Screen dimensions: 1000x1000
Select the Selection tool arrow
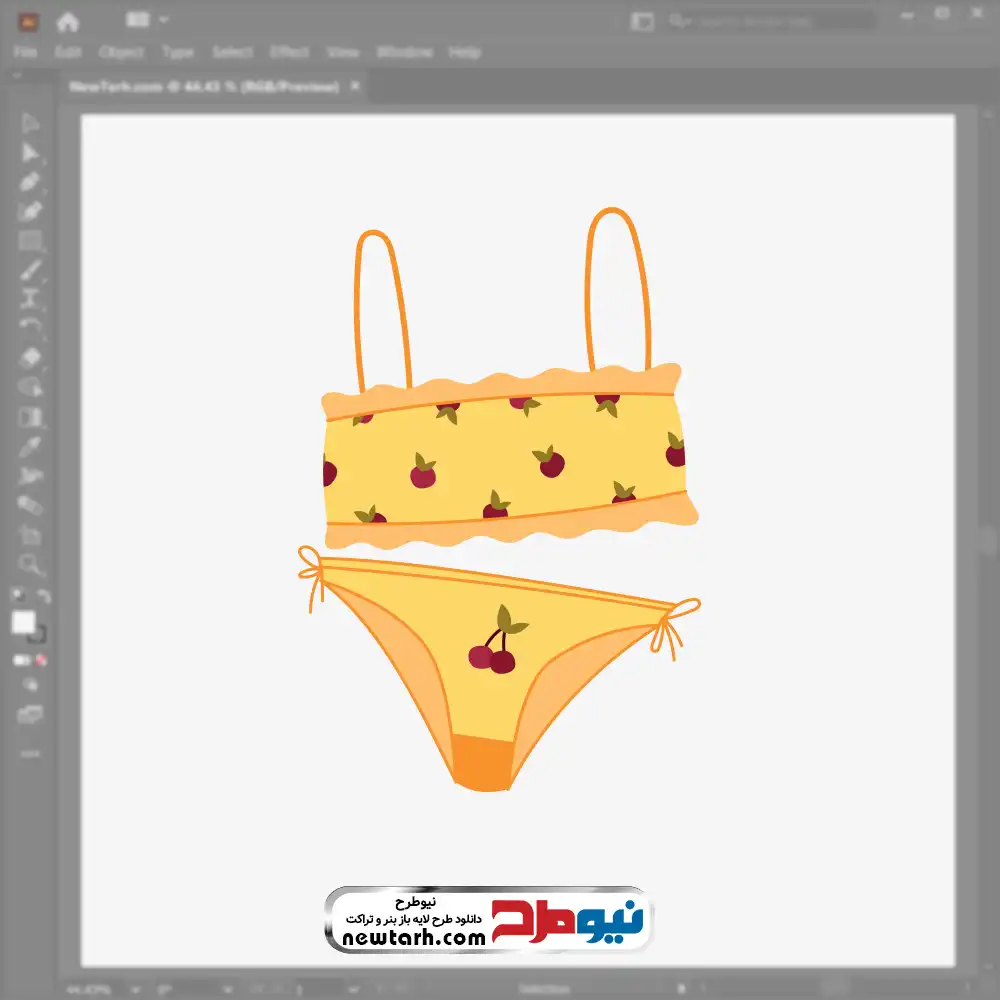pos(30,124)
